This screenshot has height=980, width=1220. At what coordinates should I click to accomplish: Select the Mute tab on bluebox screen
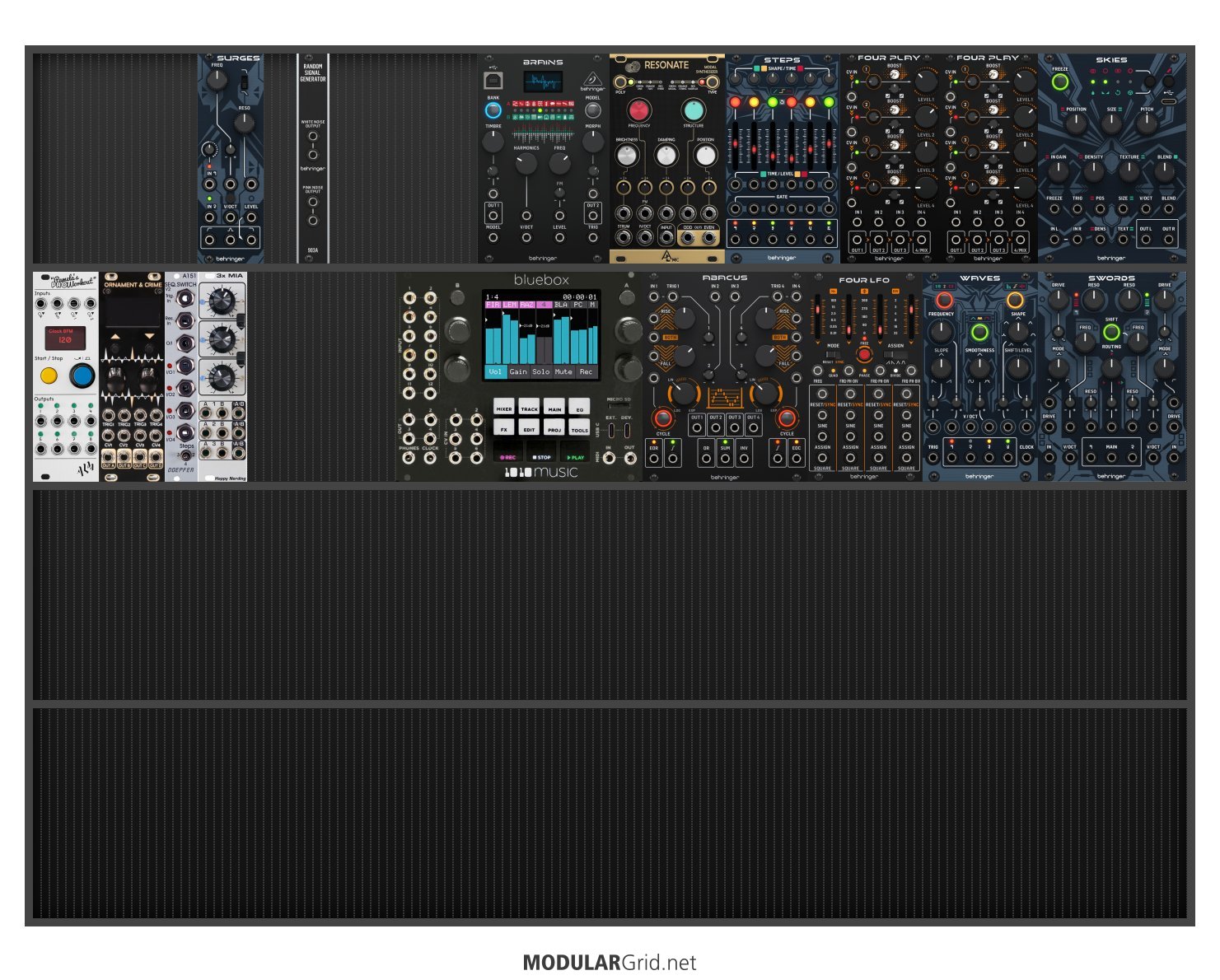563,371
